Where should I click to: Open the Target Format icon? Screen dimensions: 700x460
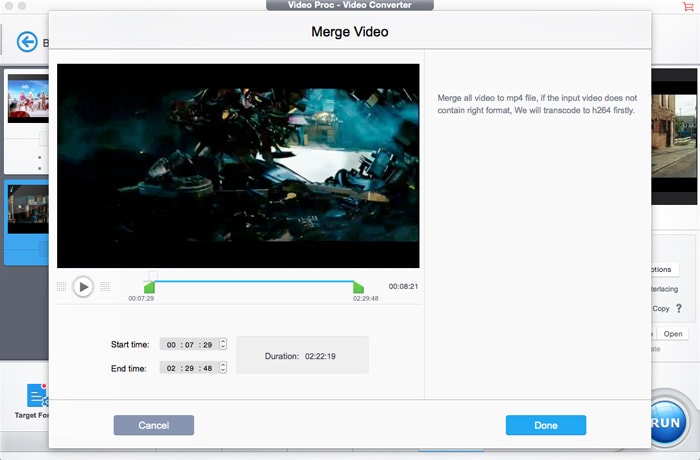(x=38, y=395)
